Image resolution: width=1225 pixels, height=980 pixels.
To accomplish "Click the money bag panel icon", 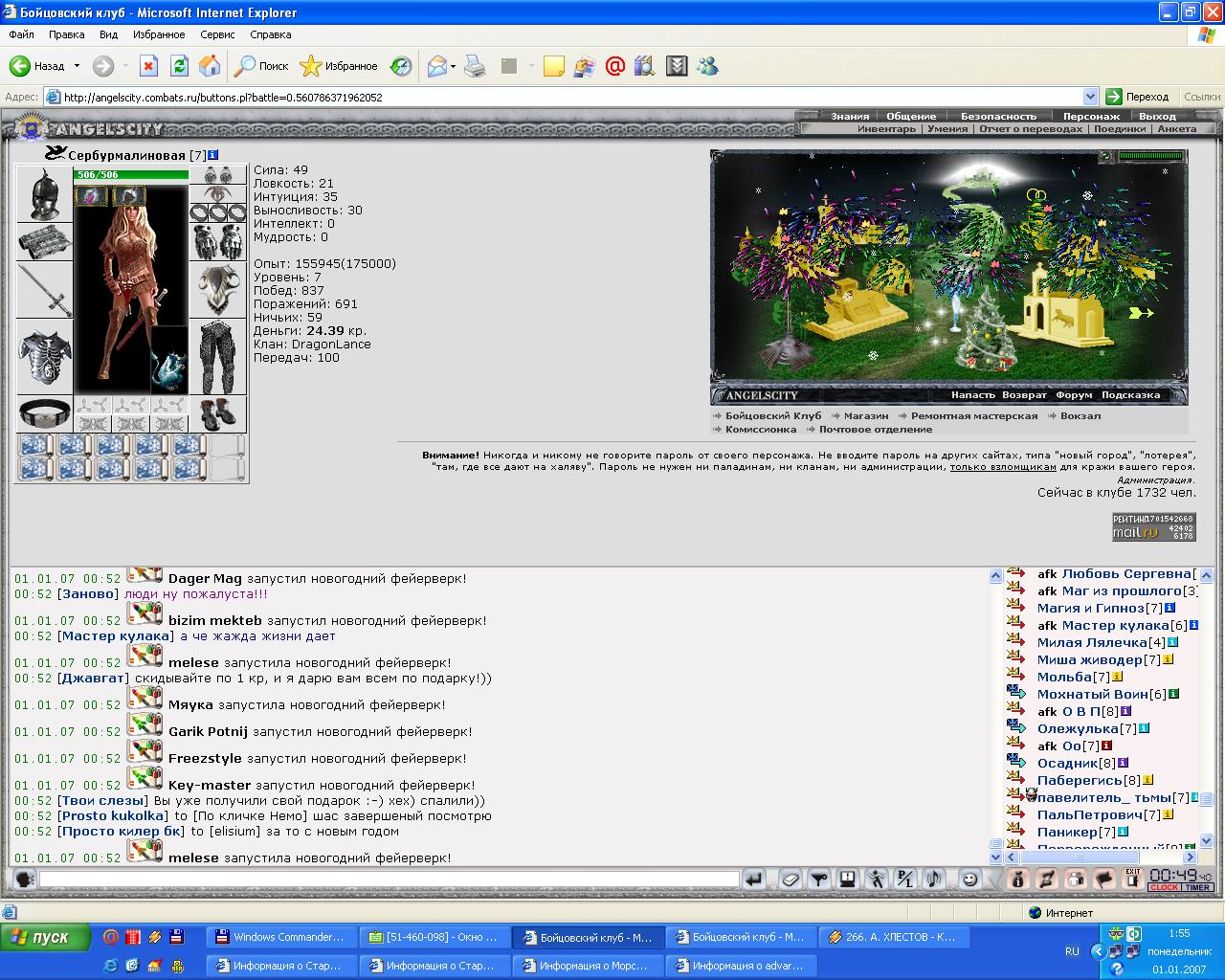I will [1018, 879].
